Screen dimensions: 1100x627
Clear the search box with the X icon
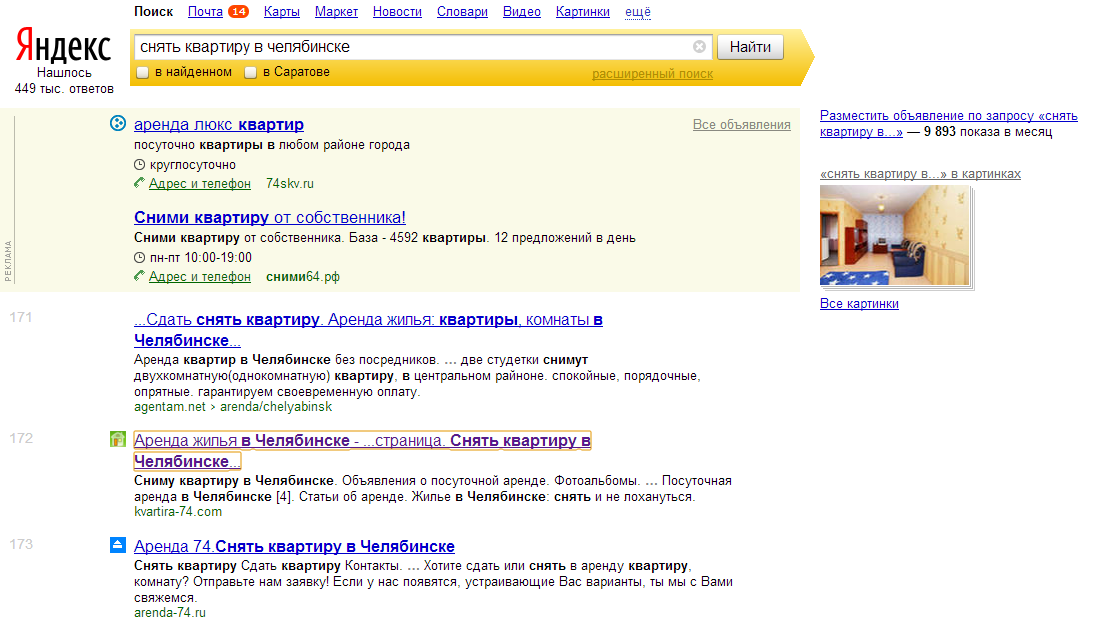click(699, 47)
